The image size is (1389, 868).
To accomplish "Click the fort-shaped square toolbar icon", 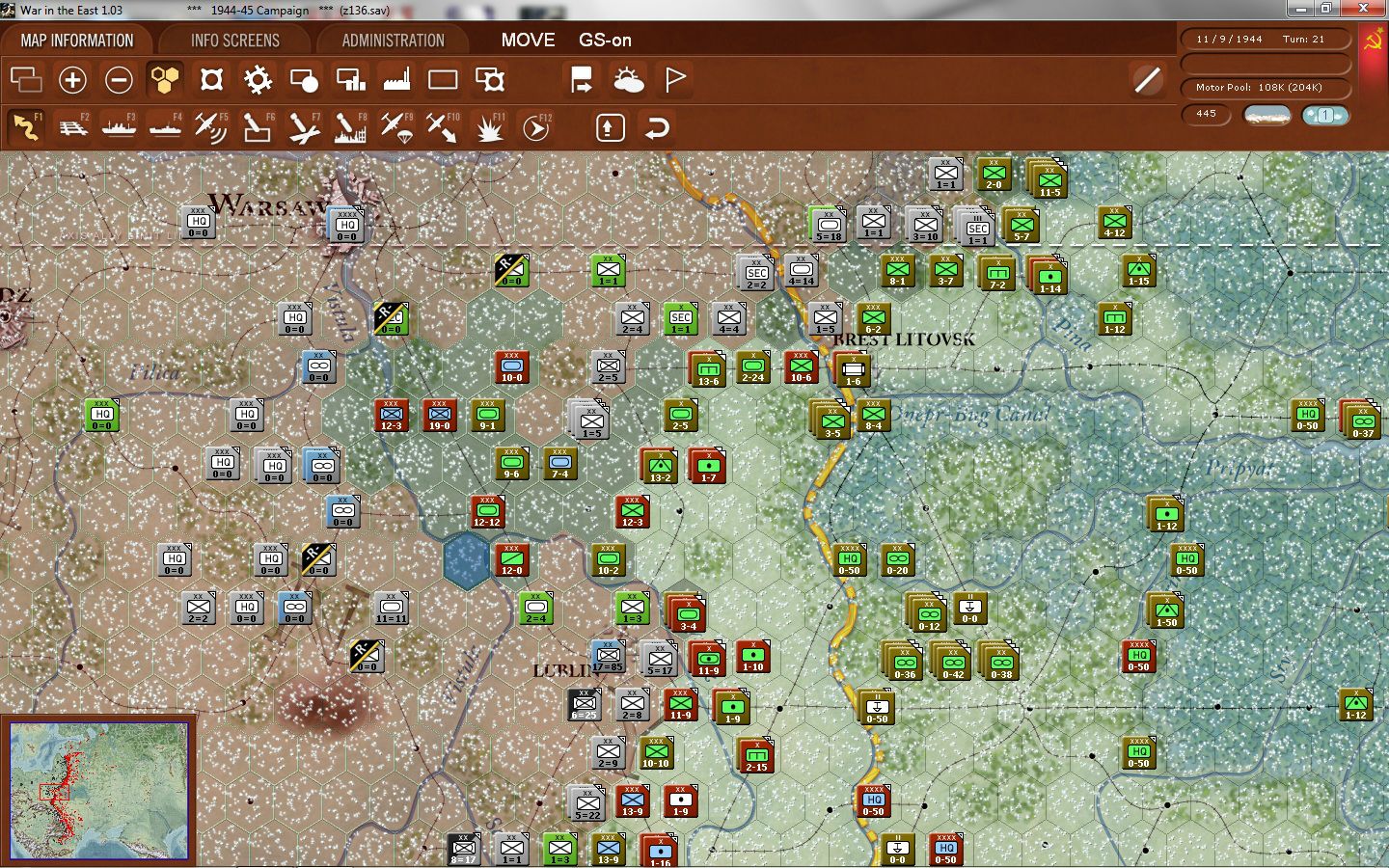I will click(211, 79).
